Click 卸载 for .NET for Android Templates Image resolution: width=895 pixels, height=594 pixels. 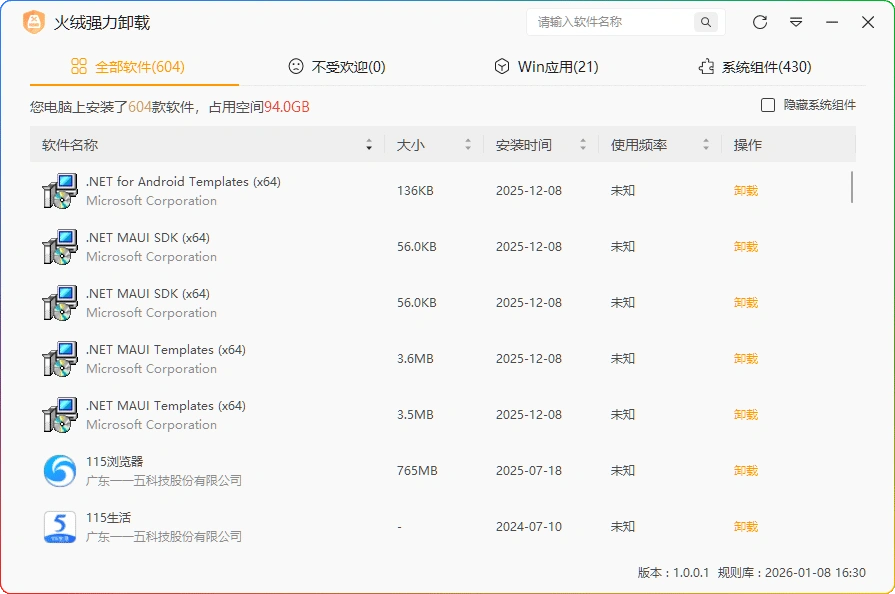tap(745, 190)
